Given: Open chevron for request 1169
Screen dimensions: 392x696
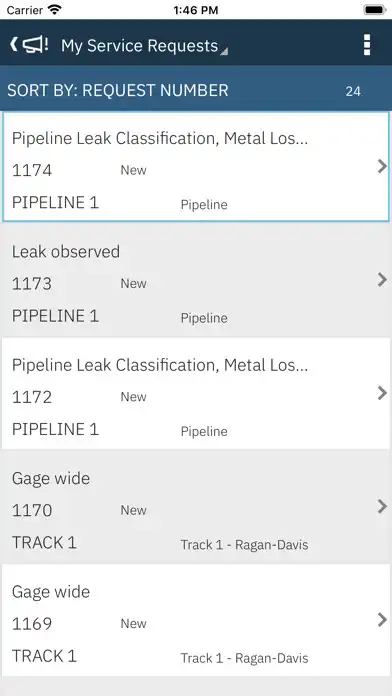Looking at the screenshot, I should coord(382,620).
